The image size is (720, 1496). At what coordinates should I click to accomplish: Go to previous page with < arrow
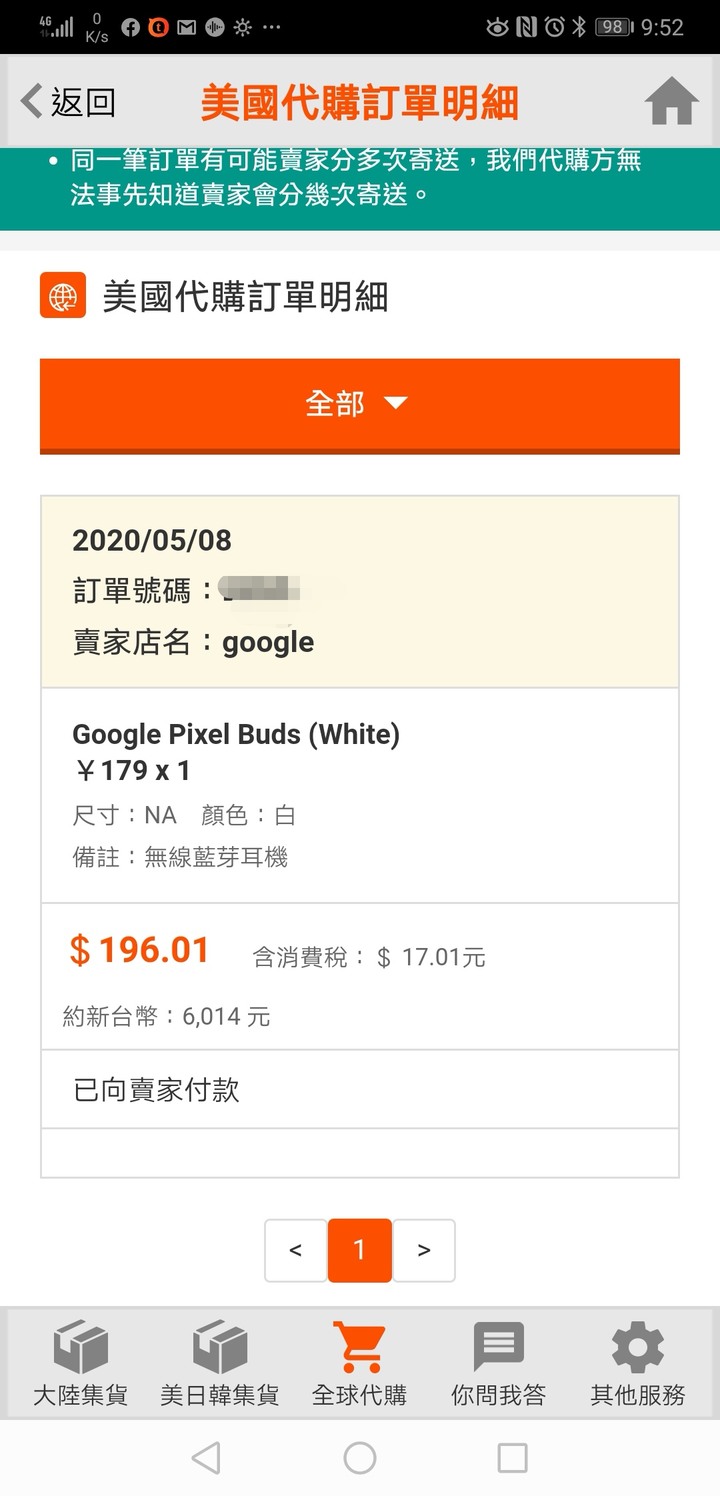[x=295, y=1250]
